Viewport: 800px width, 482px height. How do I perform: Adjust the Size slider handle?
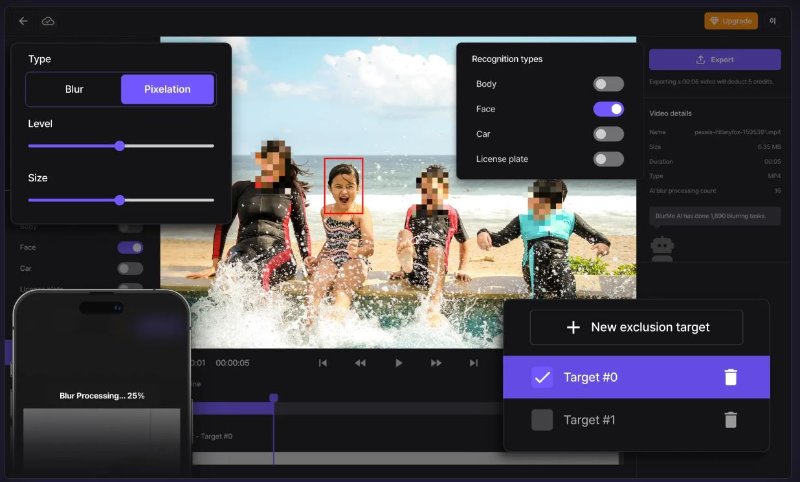pos(119,200)
